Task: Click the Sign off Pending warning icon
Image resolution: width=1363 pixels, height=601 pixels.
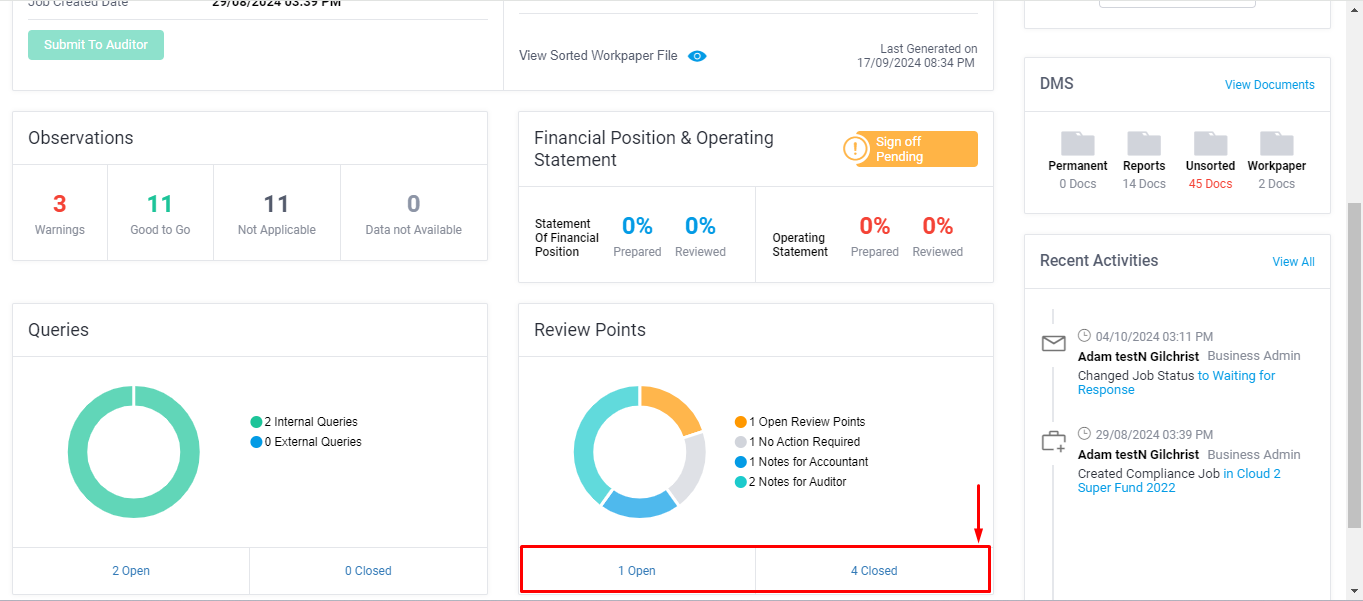Action: (x=856, y=149)
